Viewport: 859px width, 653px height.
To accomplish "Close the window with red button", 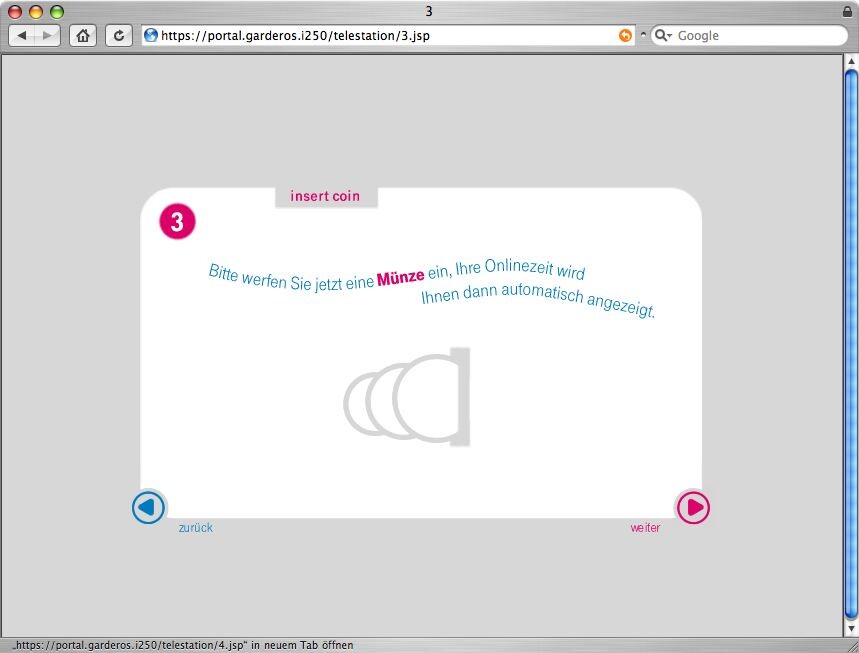I will pyautogui.click(x=15, y=12).
